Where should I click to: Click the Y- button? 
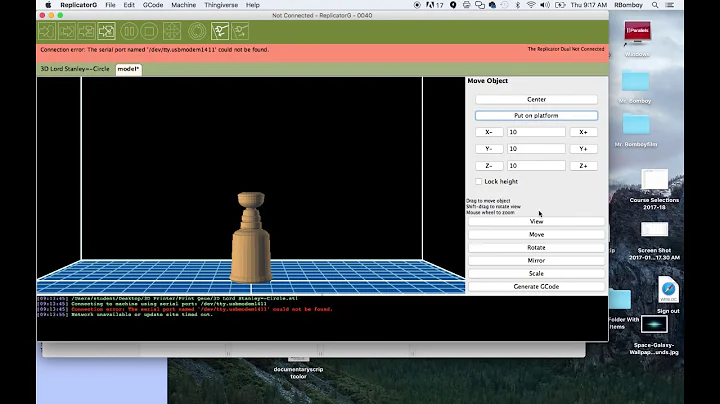[489, 149]
